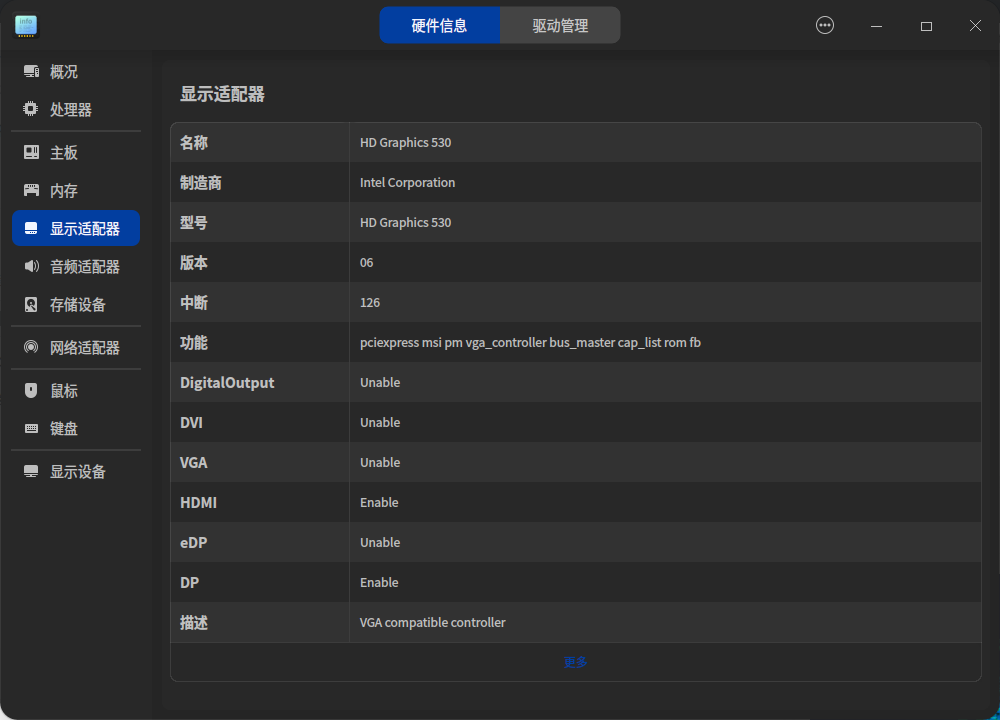The width and height of the screenshot is (1000, 720).
Task: Open the 概况 overview icon in sidebar
Action: (x=31, y=71)
